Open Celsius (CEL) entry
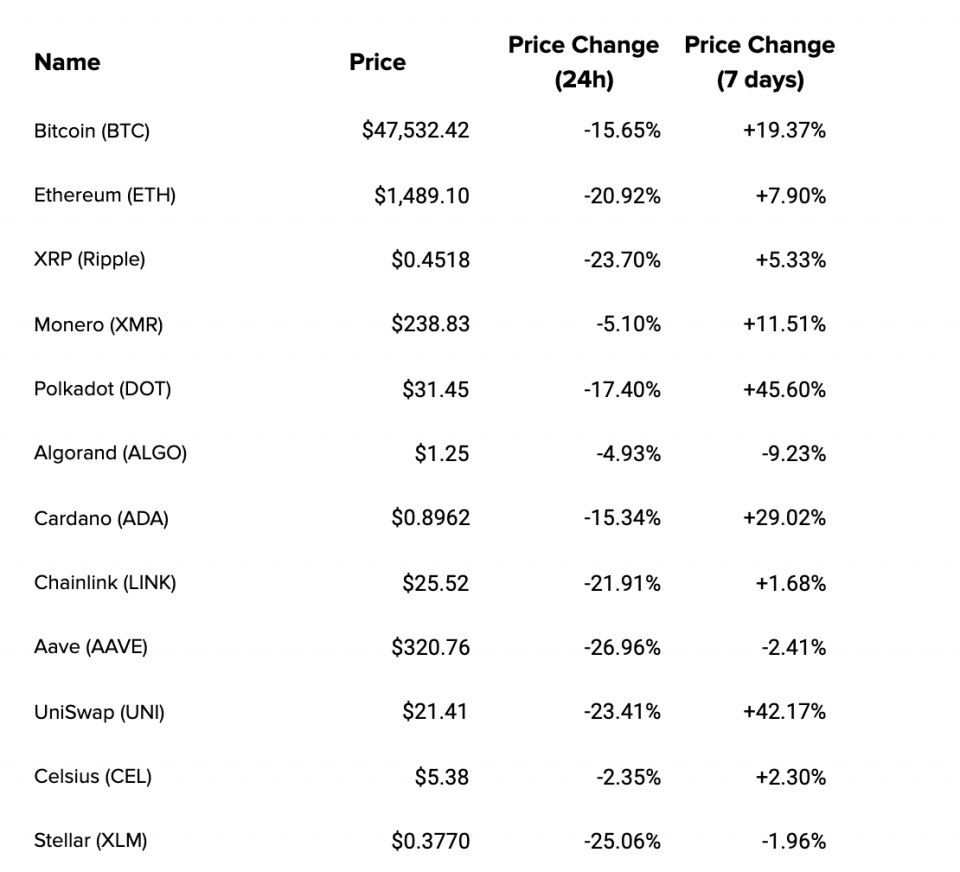This screenshot has width=960, height=872. (x=93, y=776)
